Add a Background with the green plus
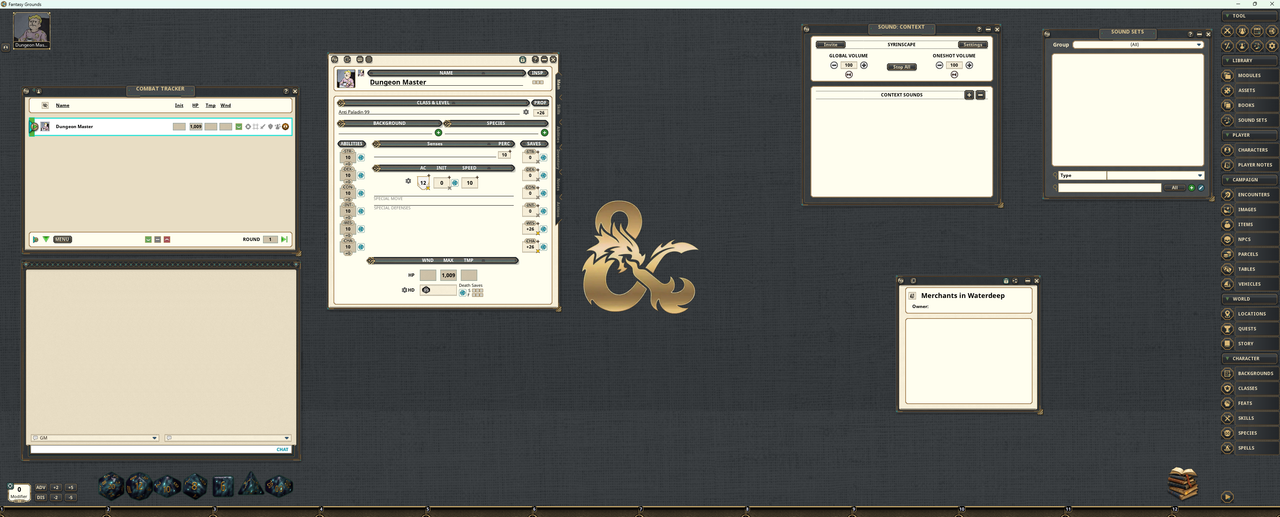1280x517 pixels. coord(438,132)
